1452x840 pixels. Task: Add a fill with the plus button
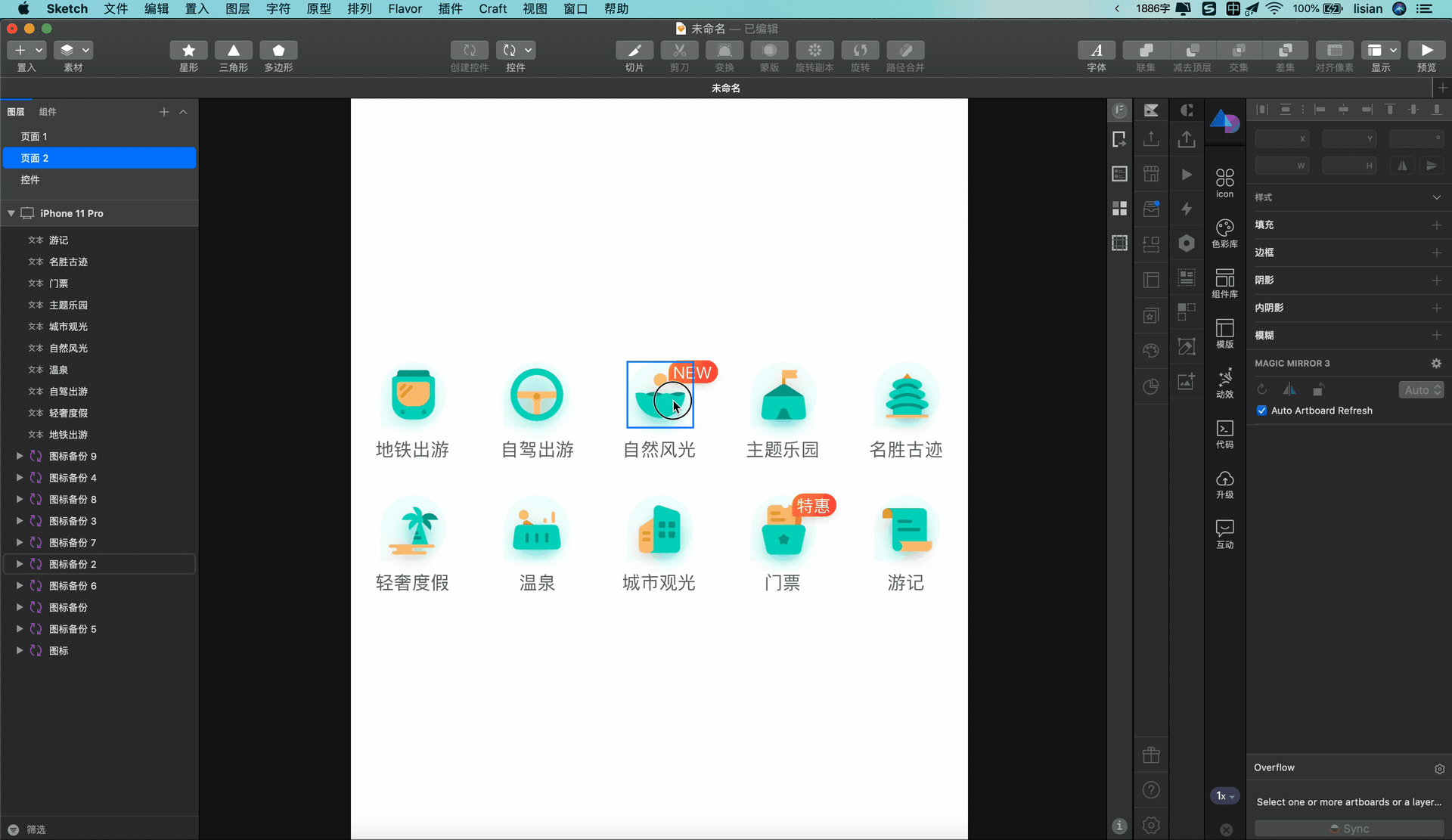[x=1436, y=225]
